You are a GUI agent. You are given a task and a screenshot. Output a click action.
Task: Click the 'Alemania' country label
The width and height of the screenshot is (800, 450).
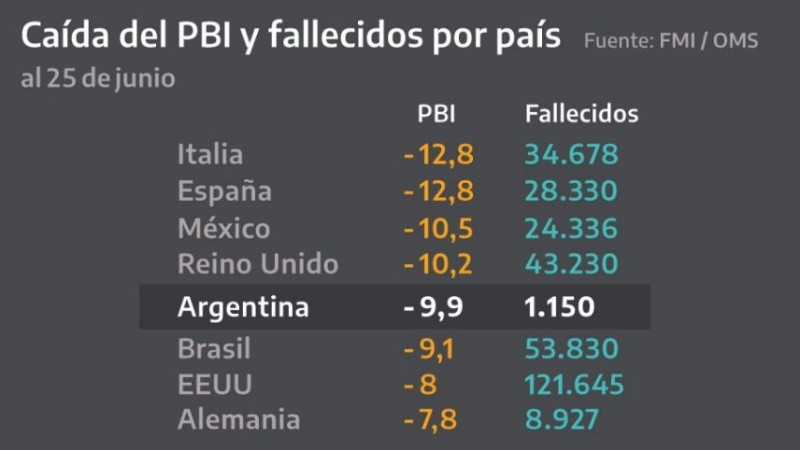point(238,420)
